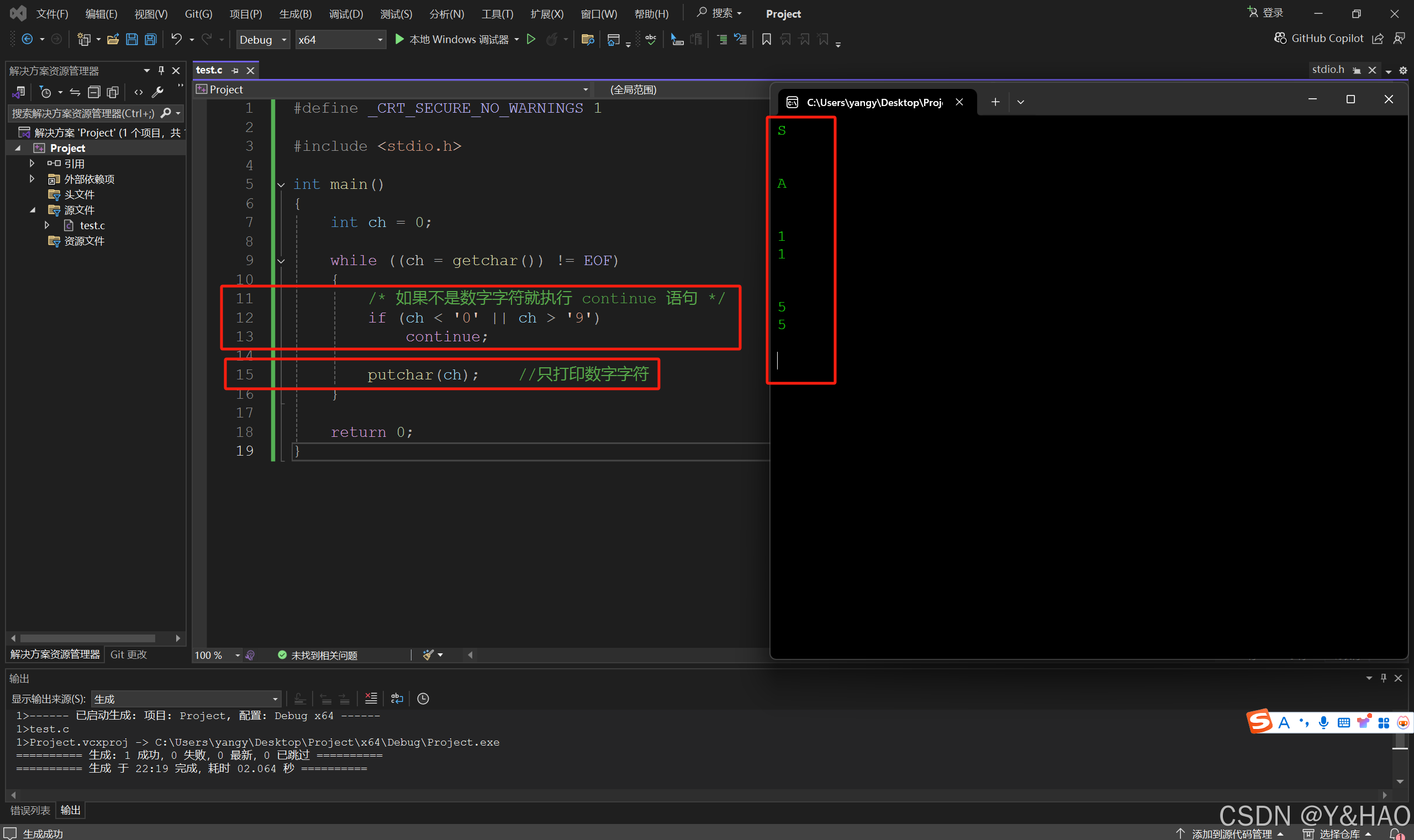Screen dimensions: 1414x840
Task: Click the Solution Explorer search input field
Action: click(83, 113)
